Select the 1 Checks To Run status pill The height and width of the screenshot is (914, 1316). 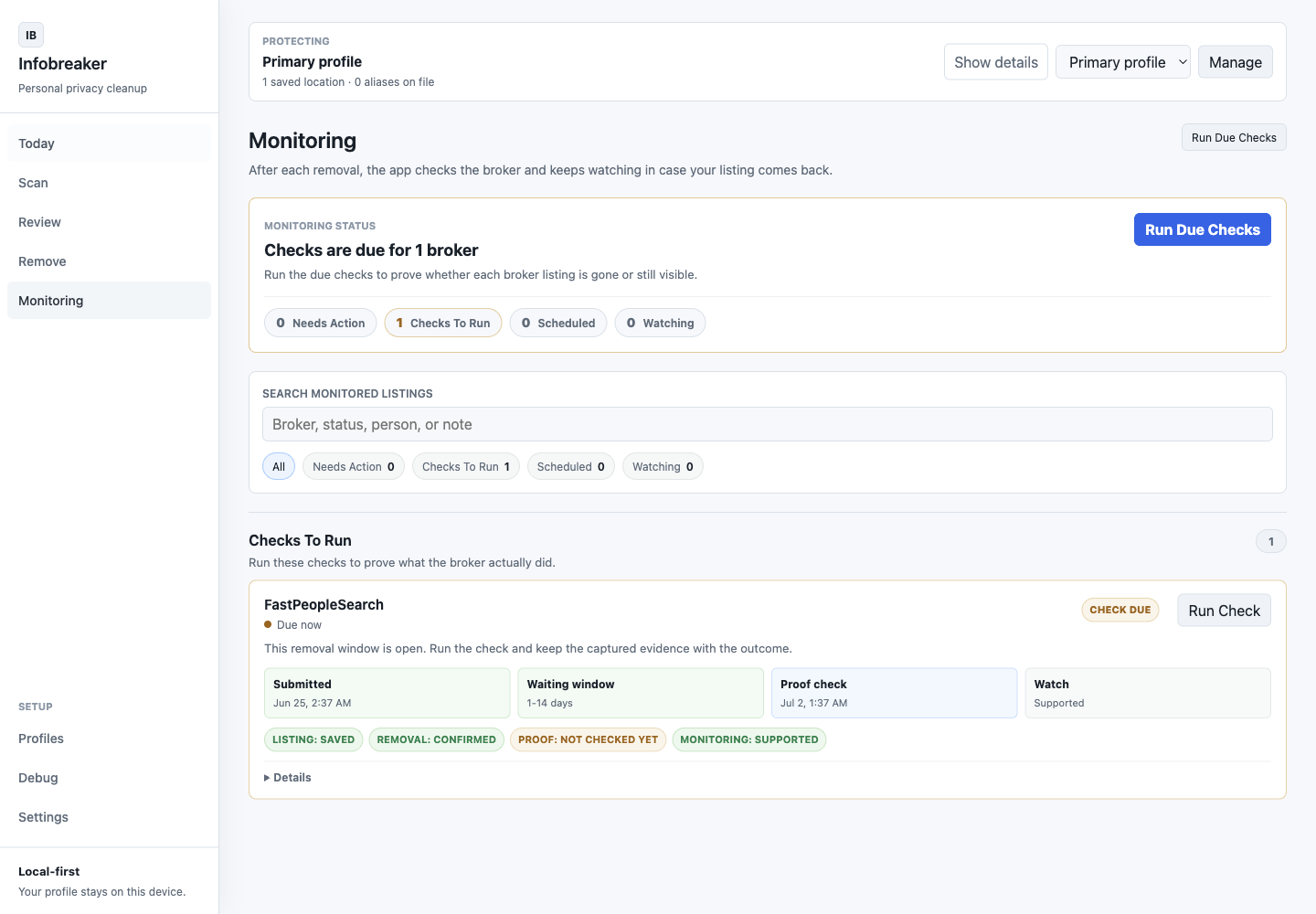click(443, 323)
